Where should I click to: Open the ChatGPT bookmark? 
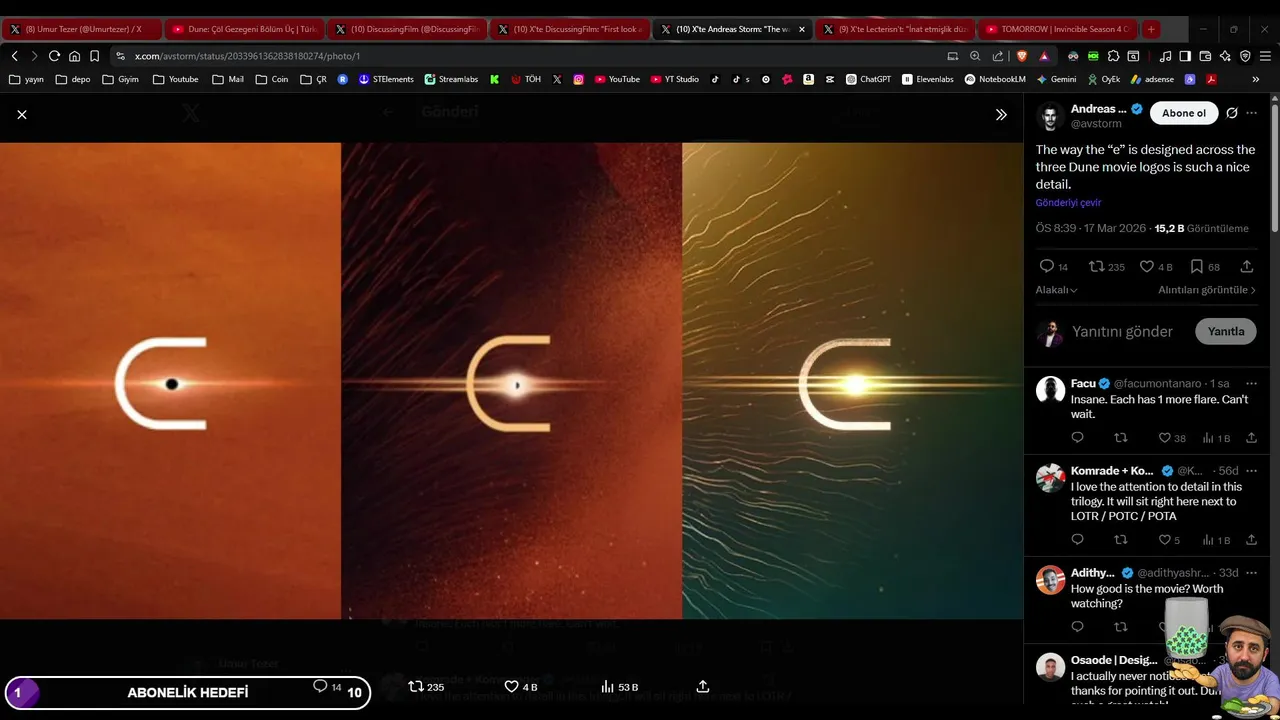pyautogui.click(x=868, y=79)
